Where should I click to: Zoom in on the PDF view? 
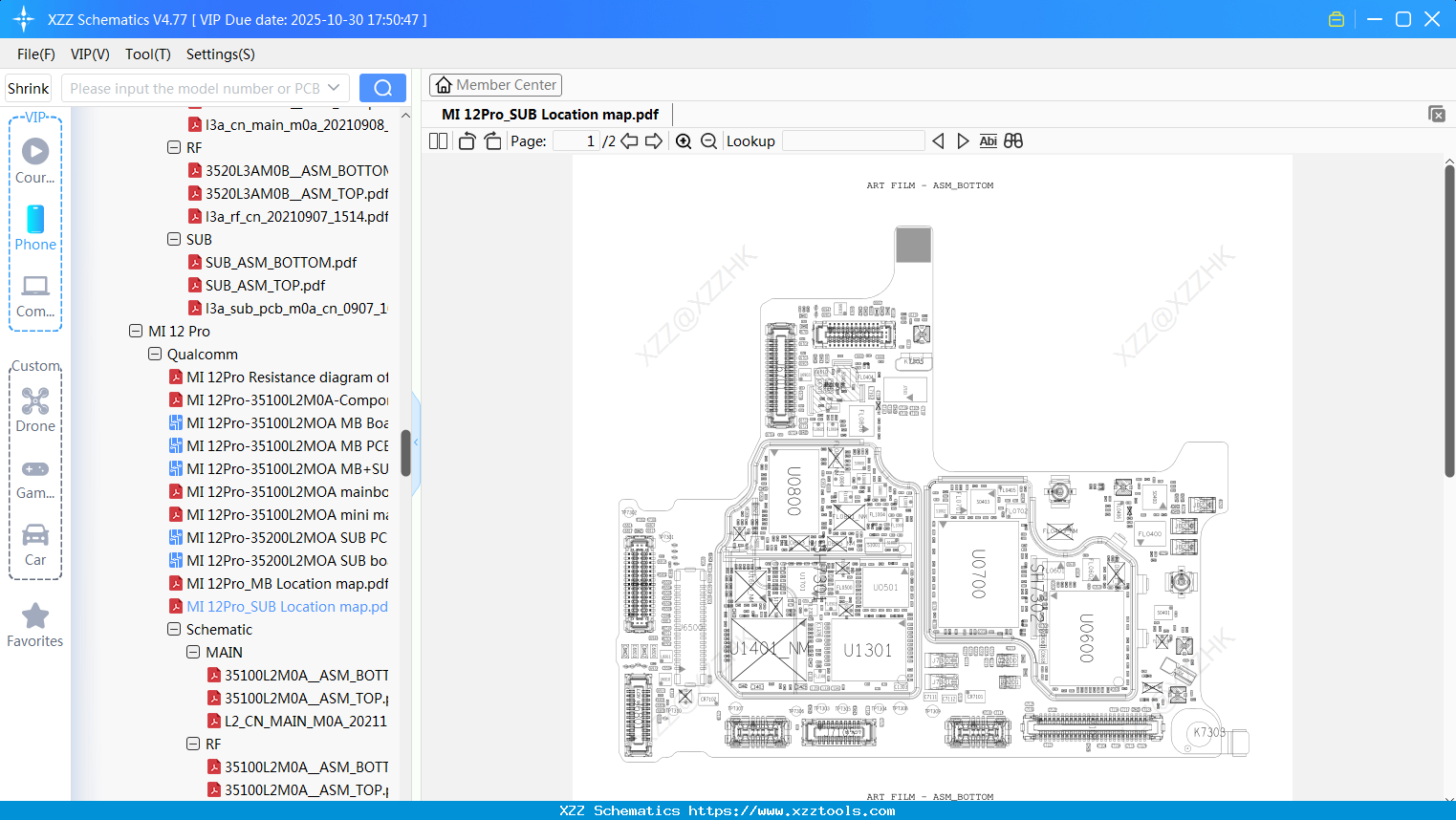[684, 140]
